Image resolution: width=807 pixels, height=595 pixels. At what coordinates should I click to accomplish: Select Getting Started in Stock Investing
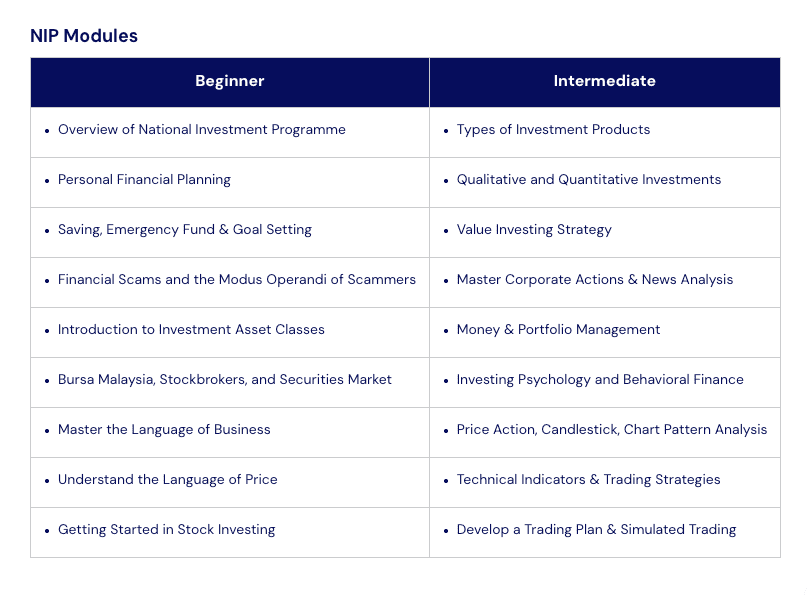[166, 530]
